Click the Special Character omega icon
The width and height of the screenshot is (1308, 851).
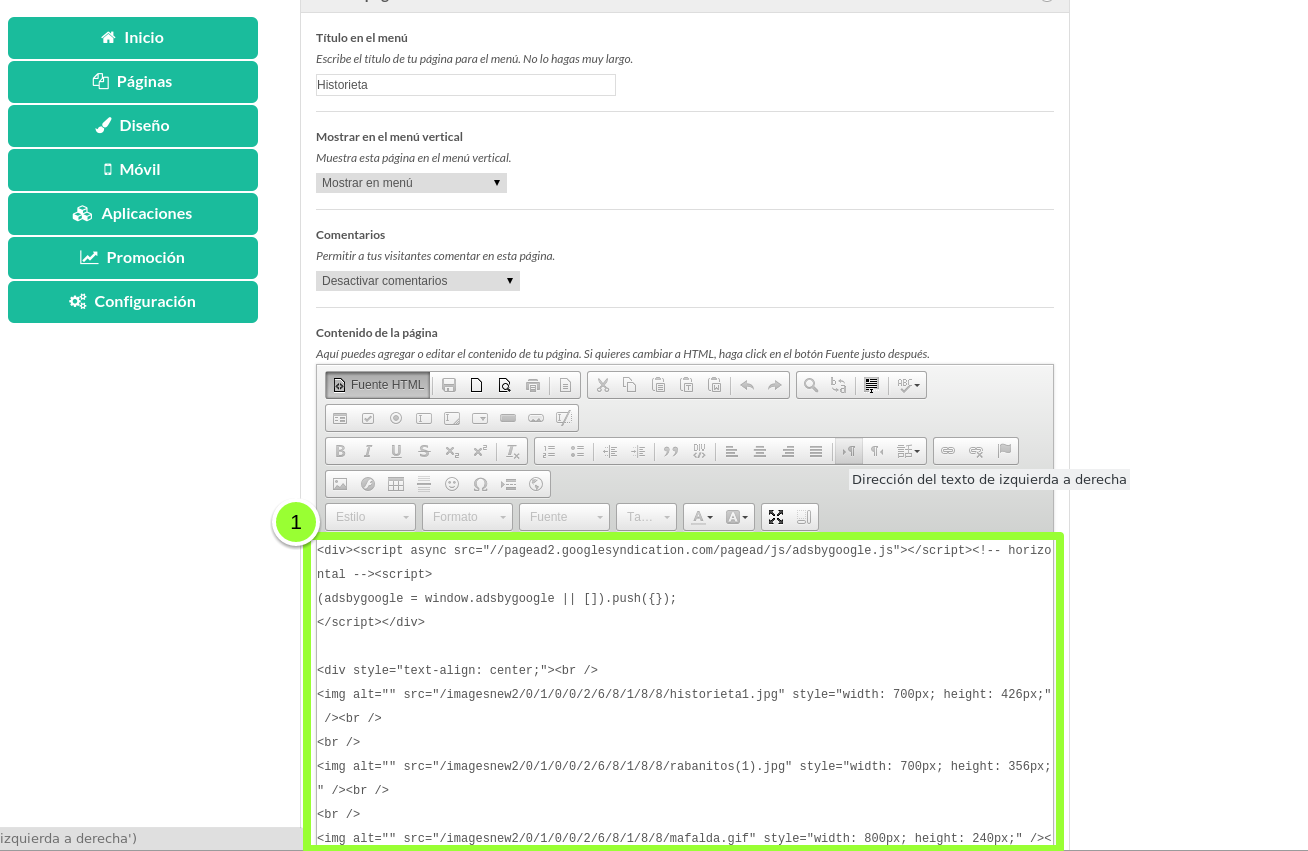pyautogui.click(x=480, y=484)
